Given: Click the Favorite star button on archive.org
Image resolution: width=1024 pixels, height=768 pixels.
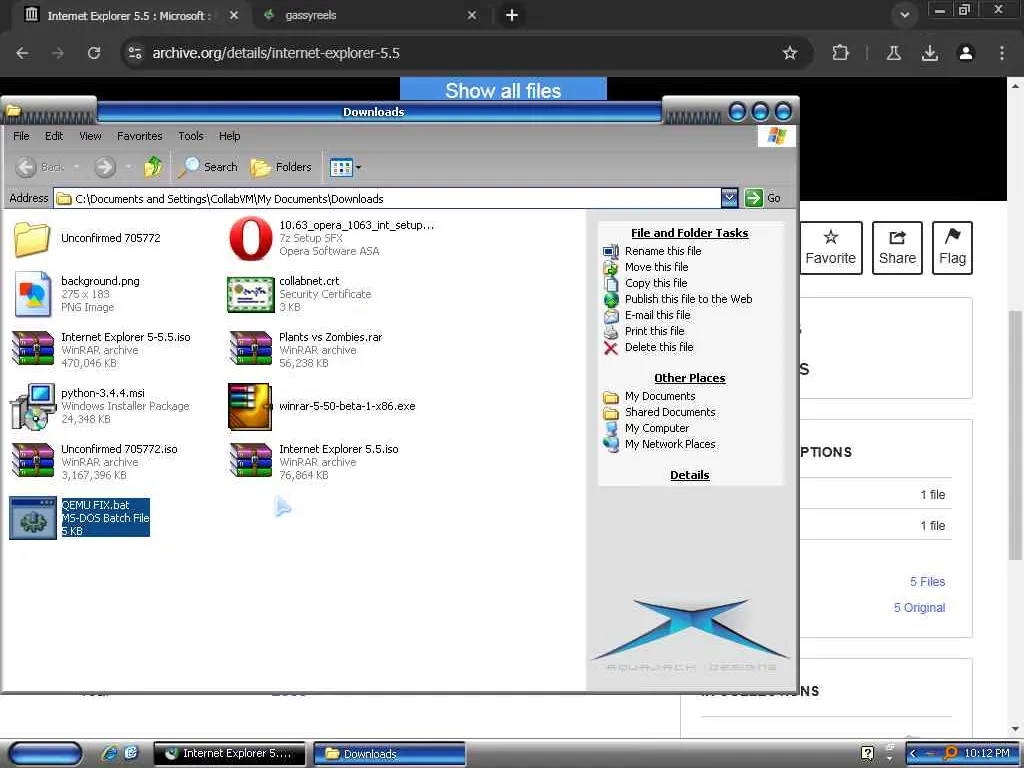Looking at the screenshot, I should click(830, 248).
